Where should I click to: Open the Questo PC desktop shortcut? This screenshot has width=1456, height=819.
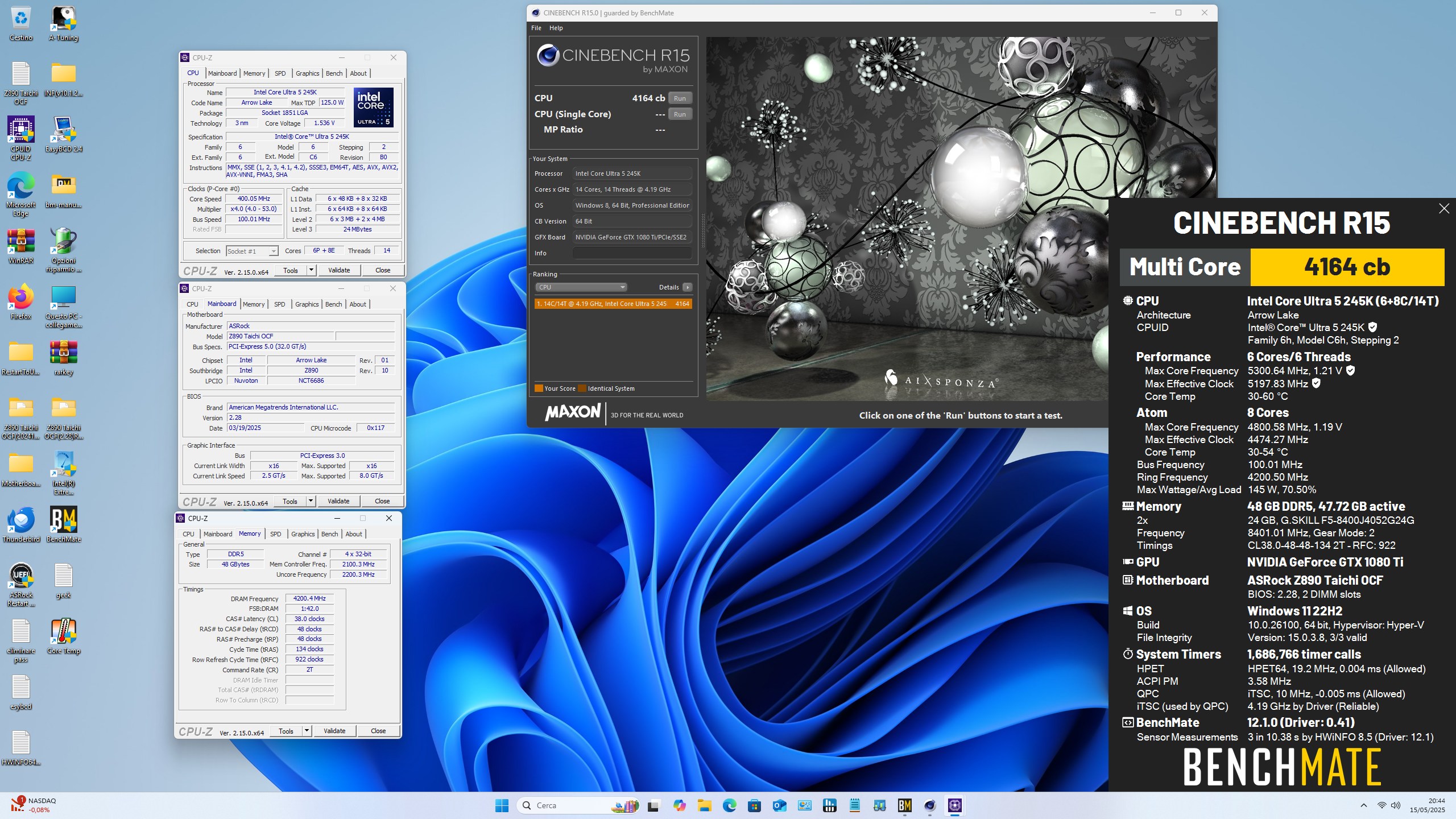[64, 306]
